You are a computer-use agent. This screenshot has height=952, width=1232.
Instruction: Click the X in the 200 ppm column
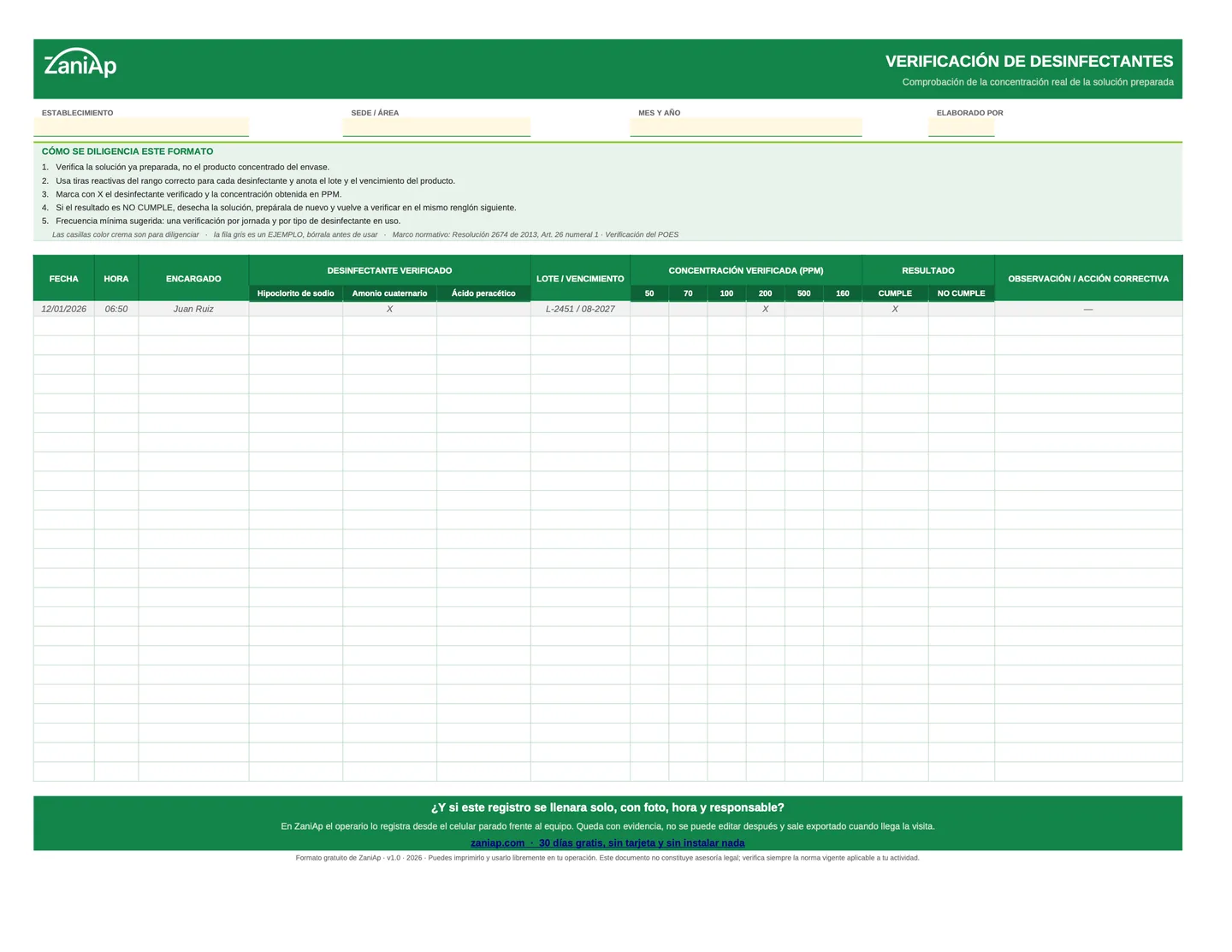click(x=766, y=309)
